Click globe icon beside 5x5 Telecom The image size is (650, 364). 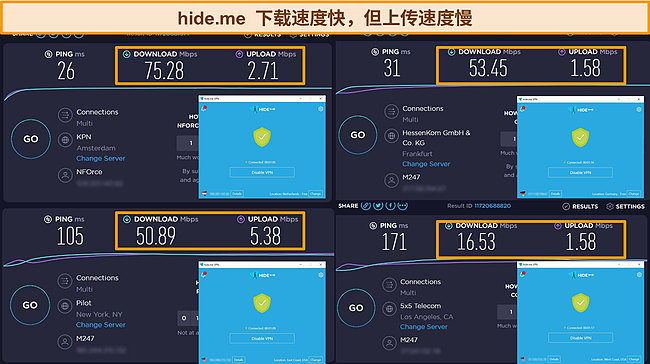point(389,309)
